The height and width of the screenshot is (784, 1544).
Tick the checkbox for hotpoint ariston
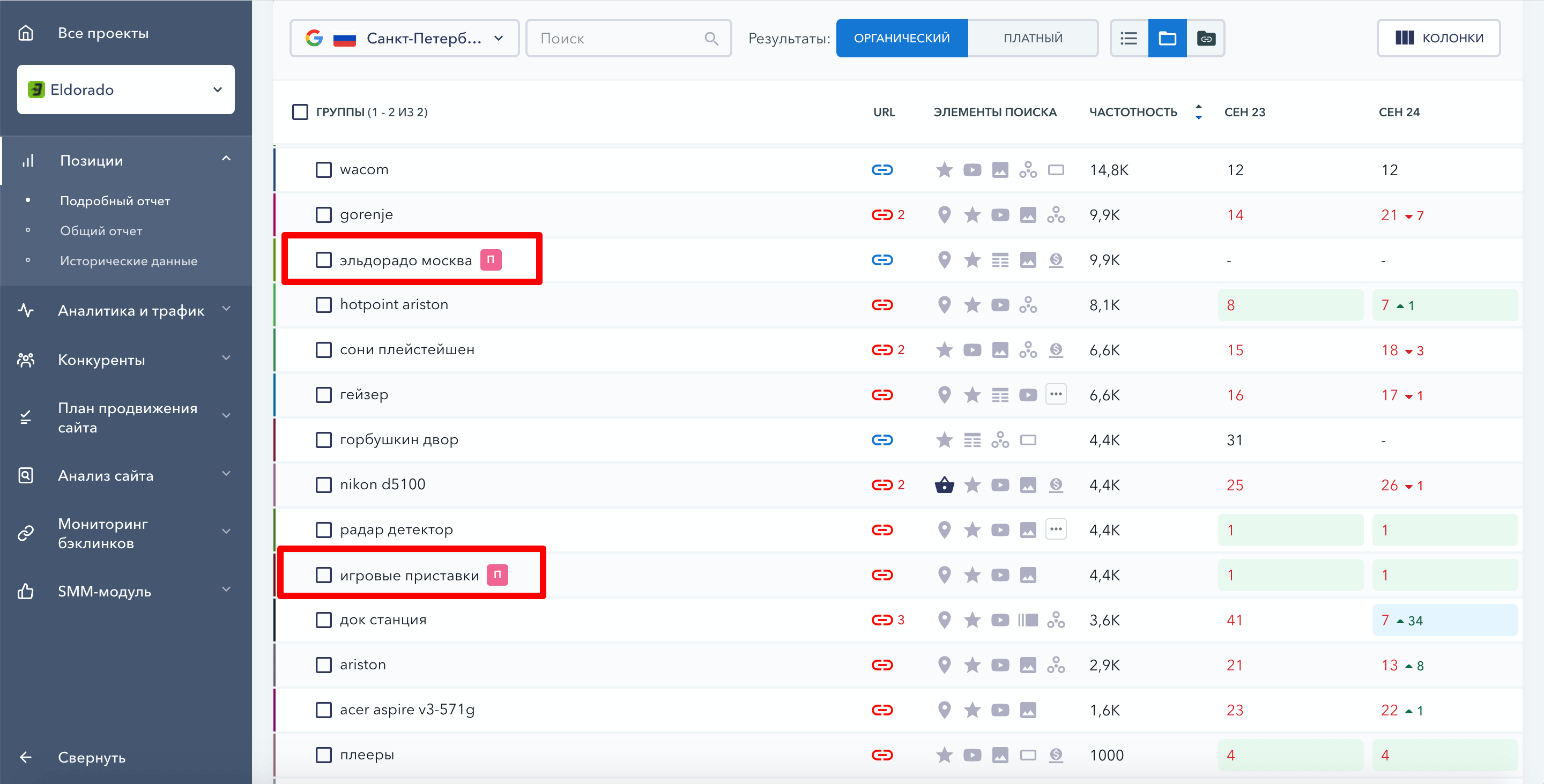pos(324,305)
